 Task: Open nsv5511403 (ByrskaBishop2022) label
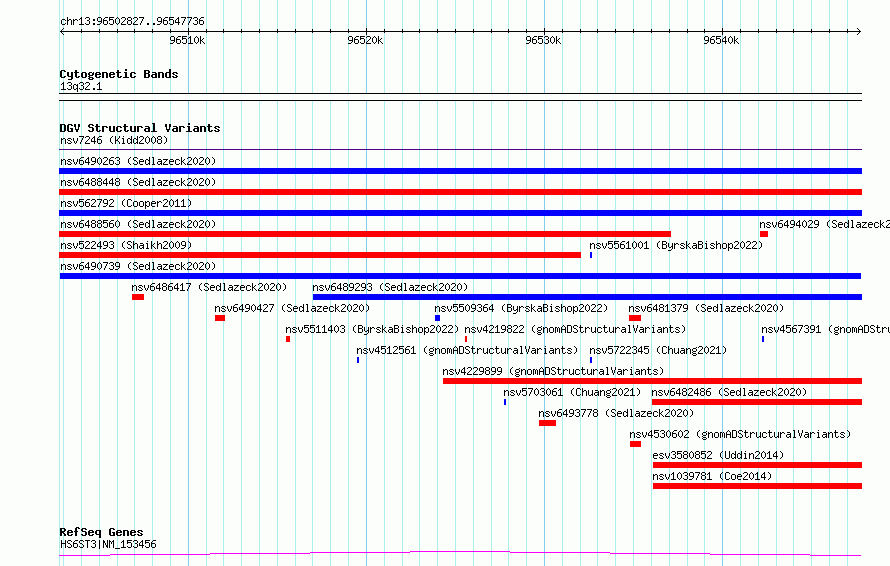coord(372,329)
